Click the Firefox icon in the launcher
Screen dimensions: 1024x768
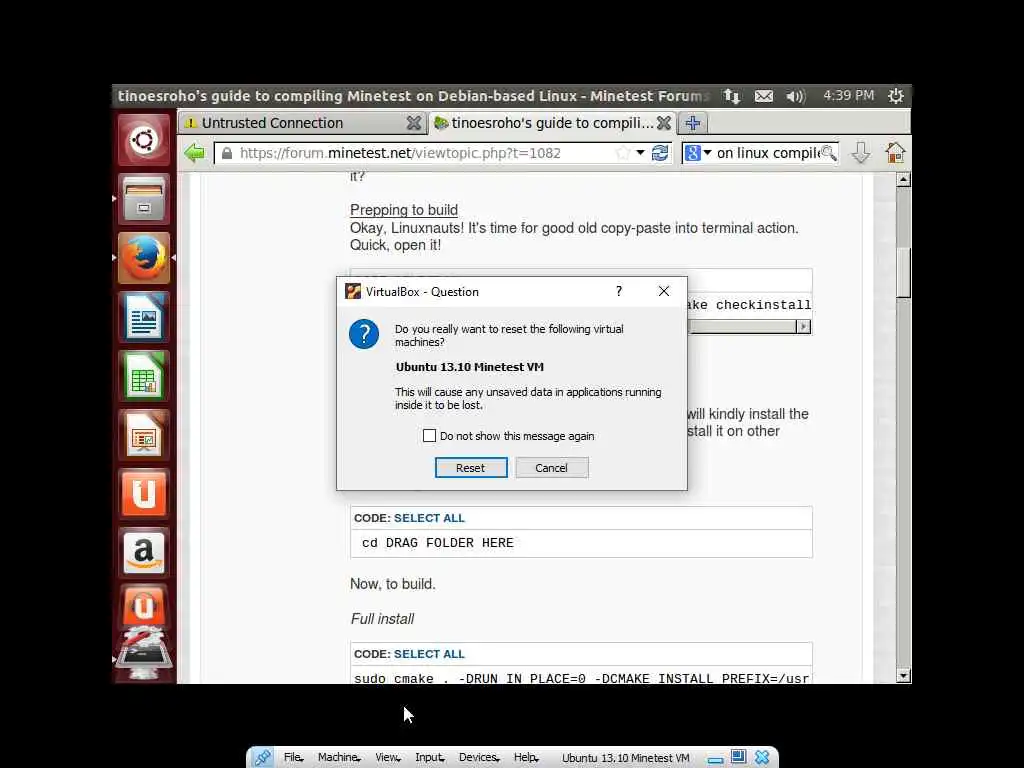click(144, 258)
